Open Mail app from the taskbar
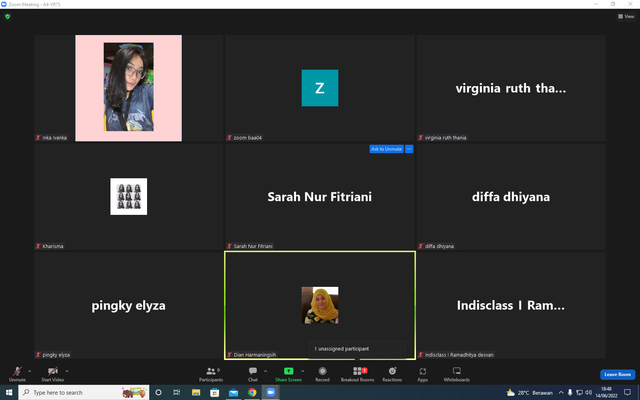 [233, 392]
